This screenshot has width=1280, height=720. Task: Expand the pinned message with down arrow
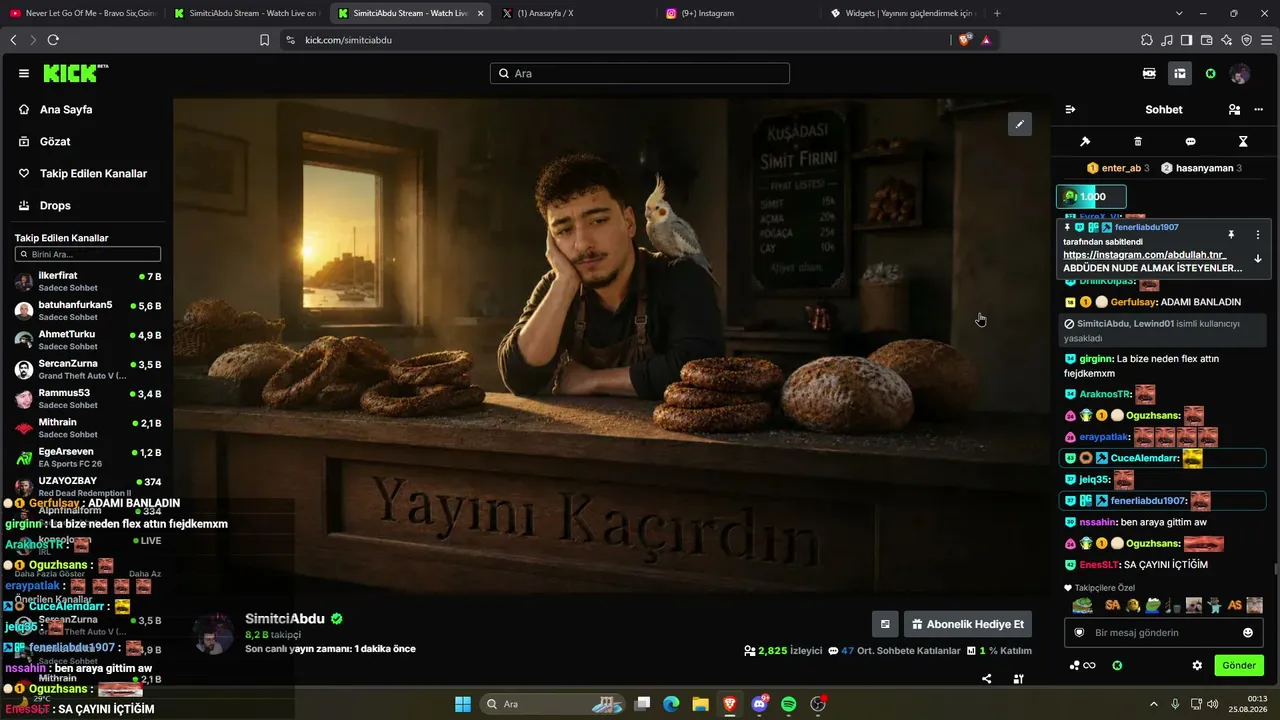[x=1258, y=259]
